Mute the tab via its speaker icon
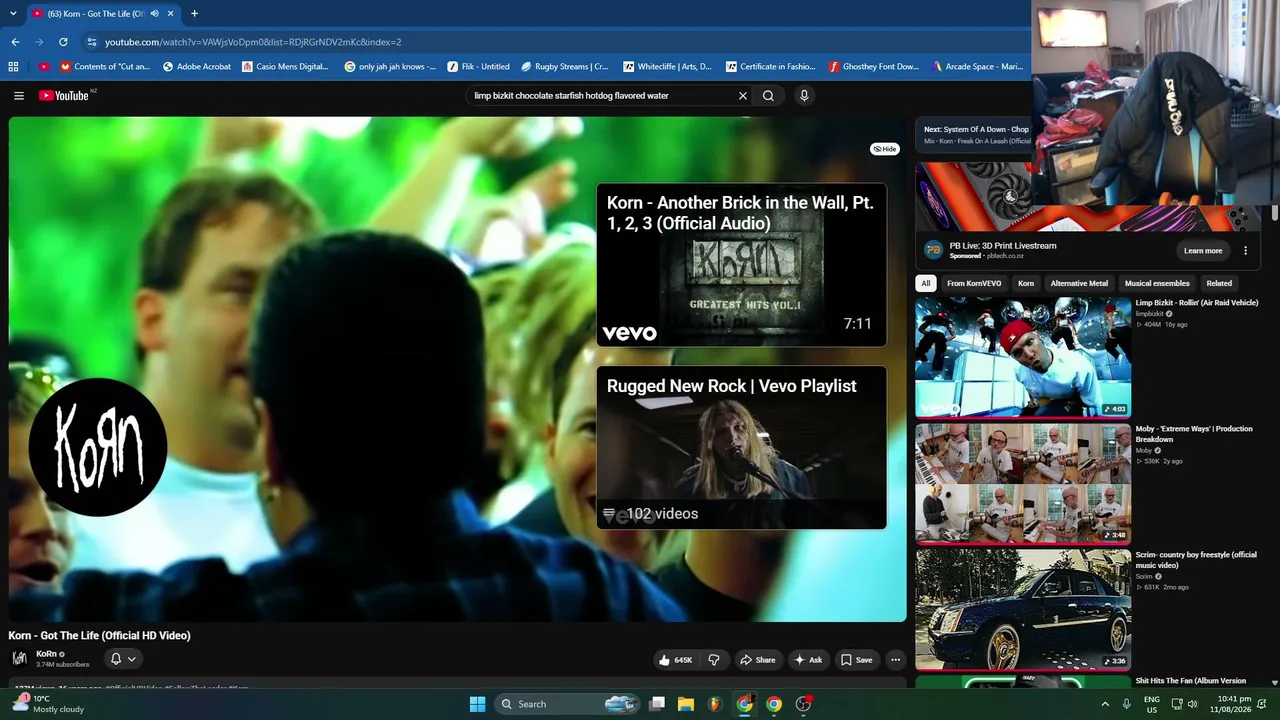This screenshot has width=1280, height=720. [x=154, y=14]
